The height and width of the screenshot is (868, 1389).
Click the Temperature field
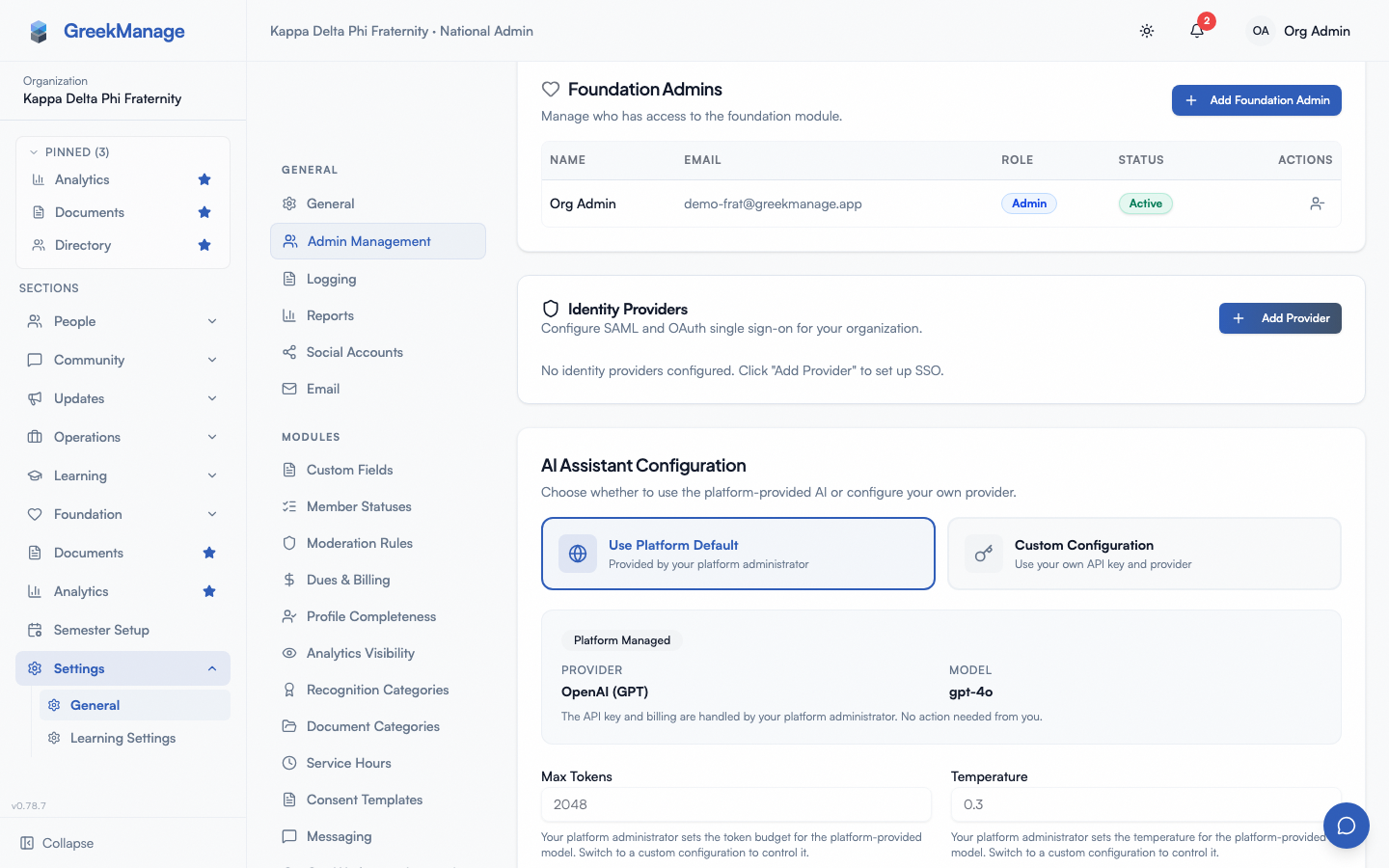(1146, 804)
